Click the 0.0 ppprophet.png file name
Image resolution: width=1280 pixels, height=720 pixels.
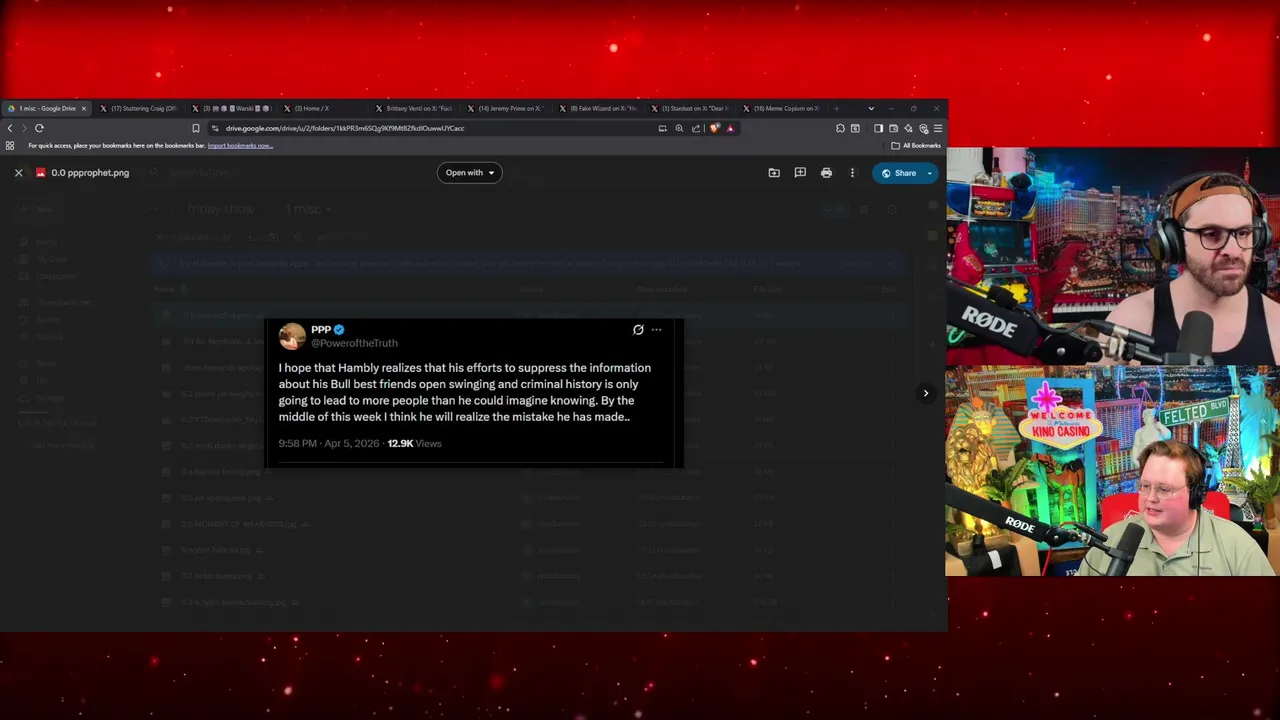[90, 173]
